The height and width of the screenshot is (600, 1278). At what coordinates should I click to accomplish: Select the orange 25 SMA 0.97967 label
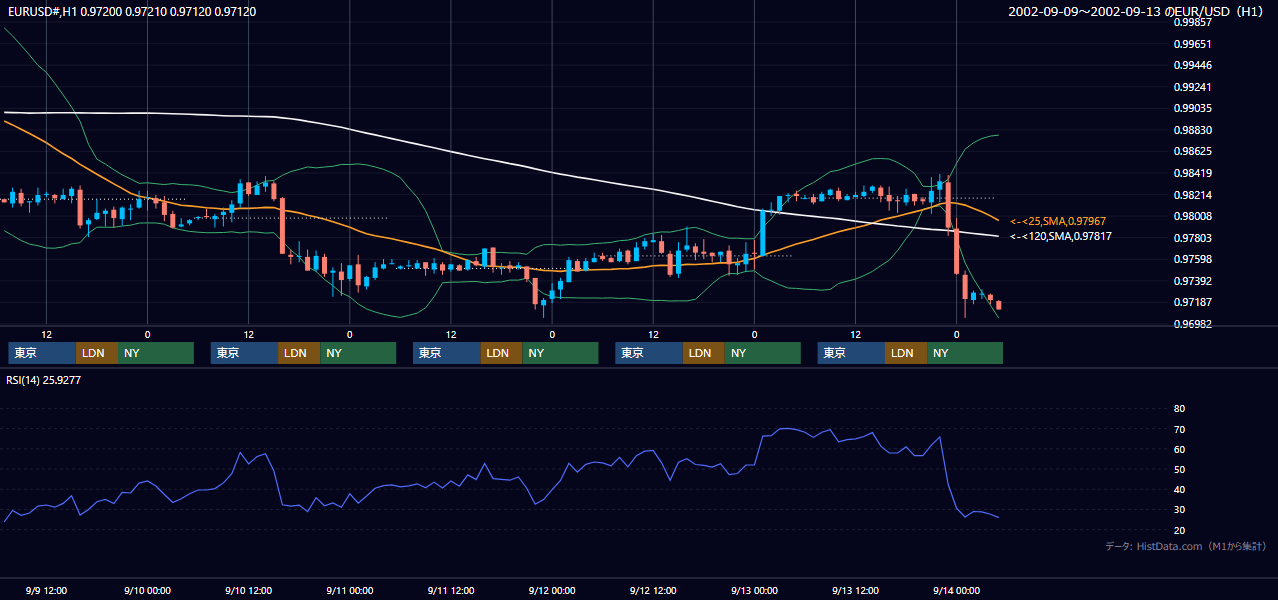pyautogui.click(x=1058, y=221)
